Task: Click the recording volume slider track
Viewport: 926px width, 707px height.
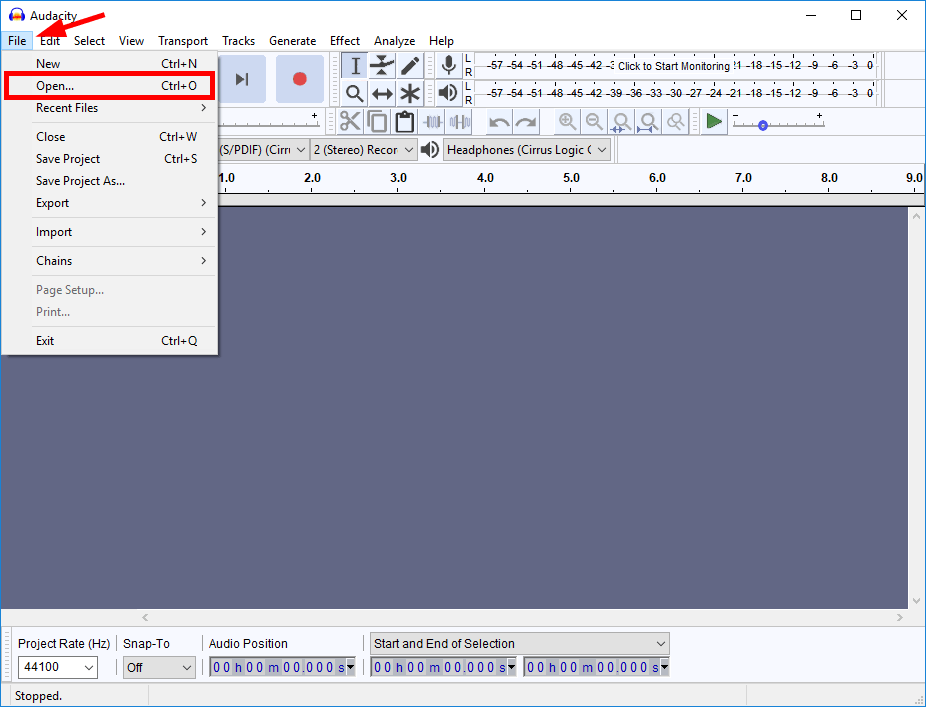Action: pos(269,124)
